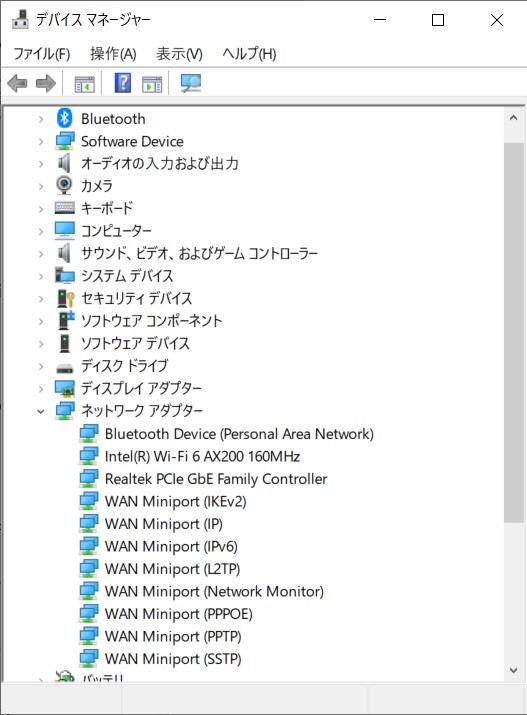Open the blue Help question-mark icon
Image resolution: width=527 pixels, height=715 pixels.
tap(123, 83)
